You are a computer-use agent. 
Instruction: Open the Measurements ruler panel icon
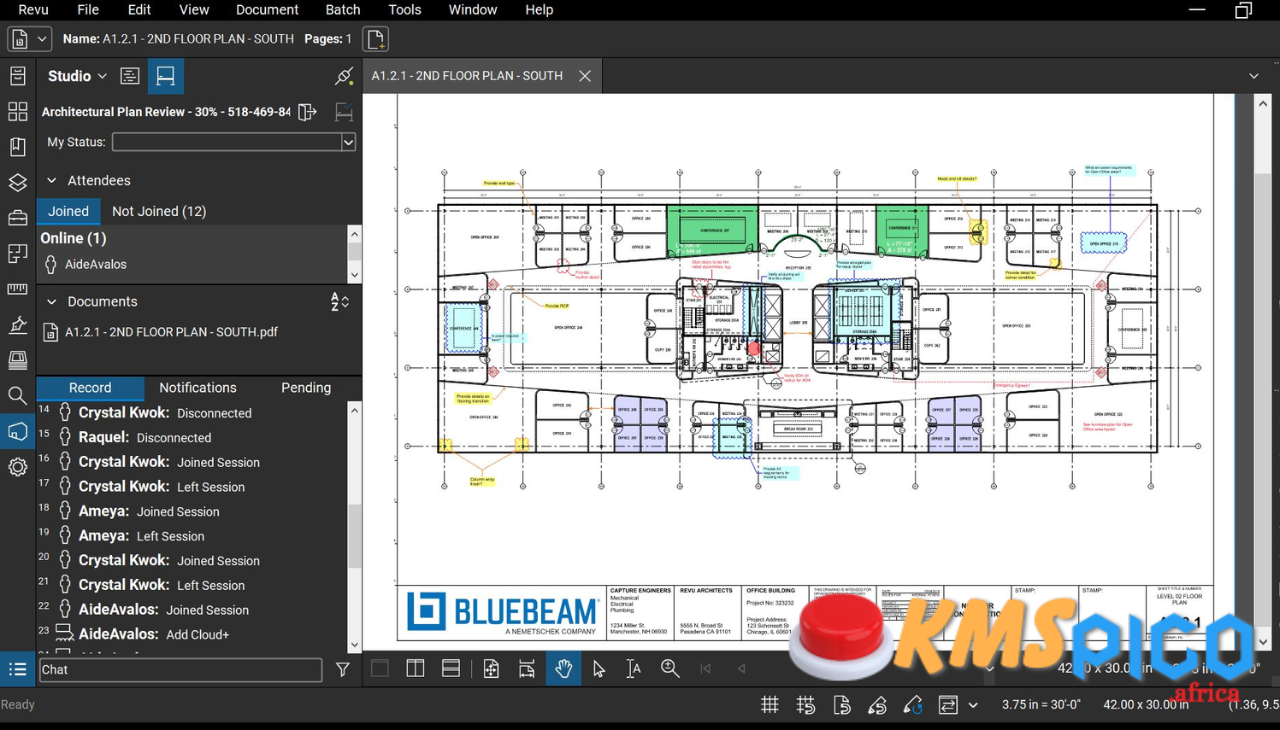click(17, 289)
